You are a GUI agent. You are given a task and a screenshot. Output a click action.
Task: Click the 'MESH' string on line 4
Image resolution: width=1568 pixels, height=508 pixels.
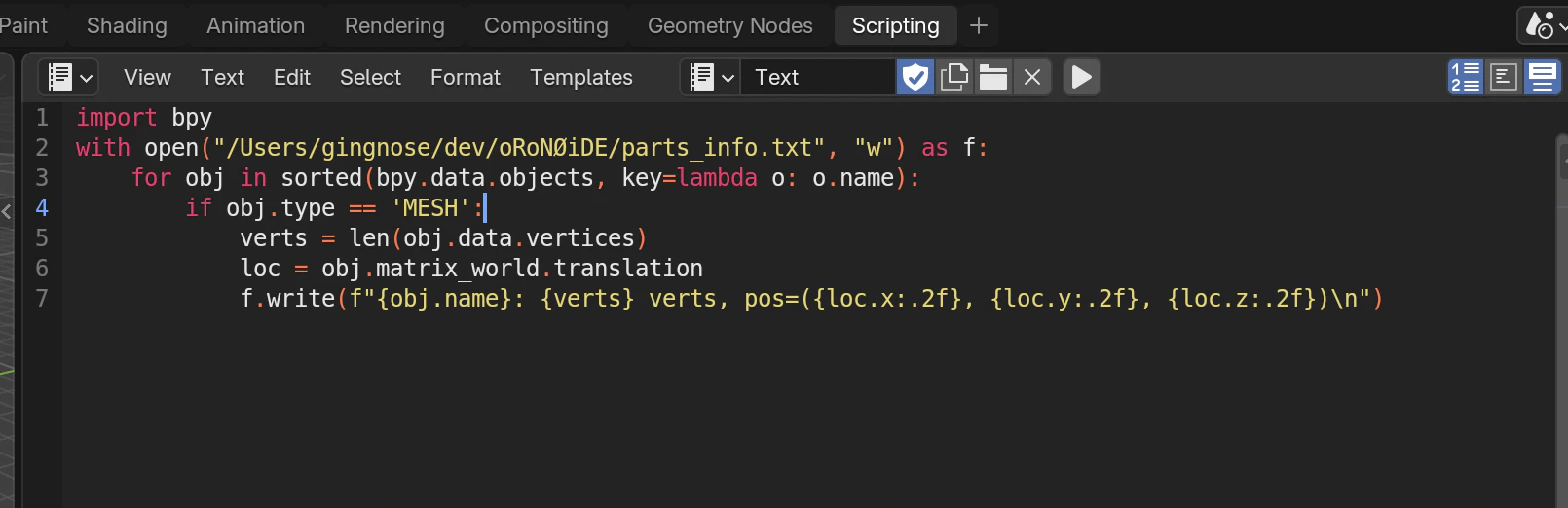(429, 208)
